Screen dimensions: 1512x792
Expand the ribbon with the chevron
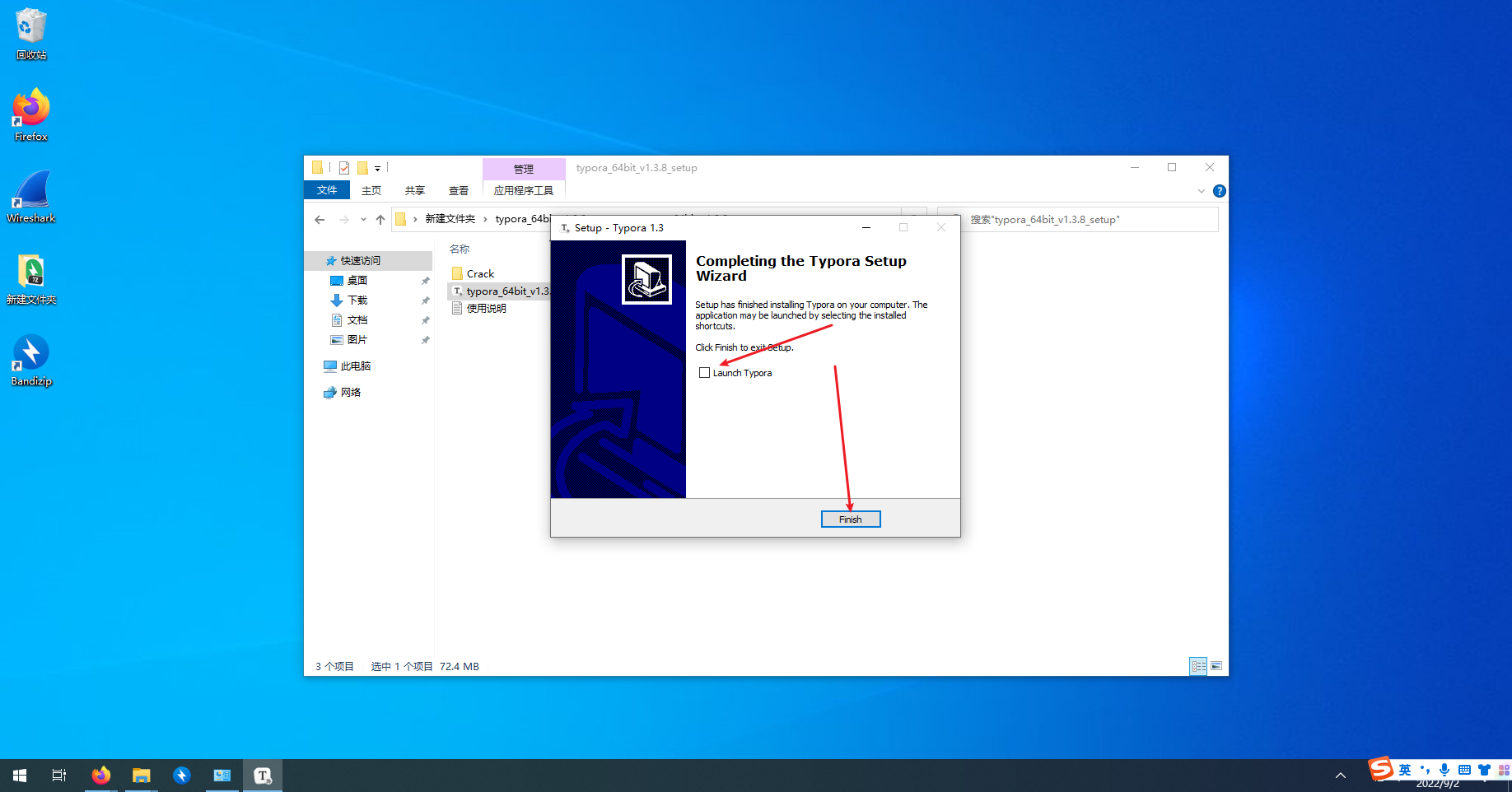1201,191
